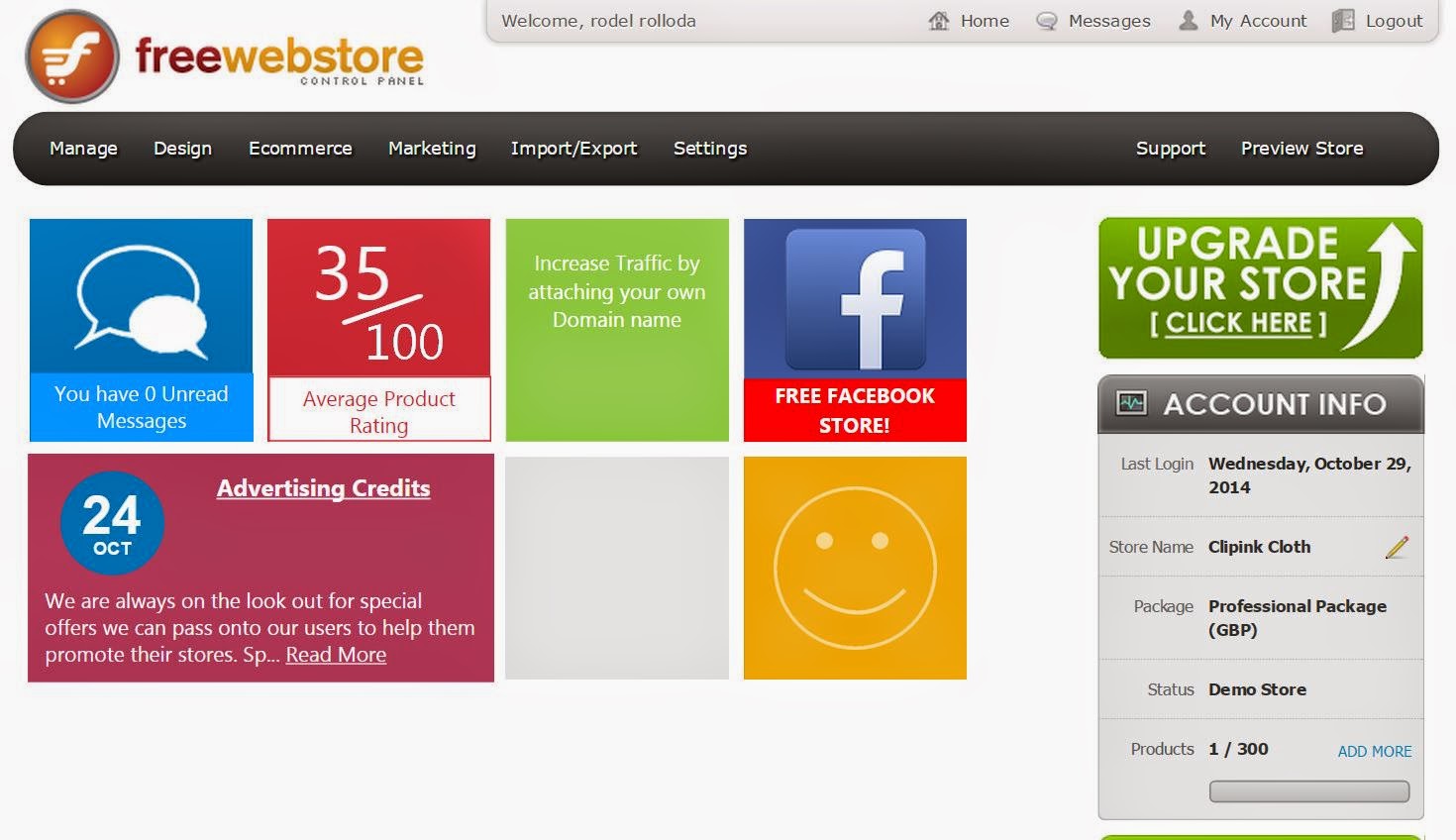
Task: Click the You have 0 Unread Messages label
Action: click(142, 407)
